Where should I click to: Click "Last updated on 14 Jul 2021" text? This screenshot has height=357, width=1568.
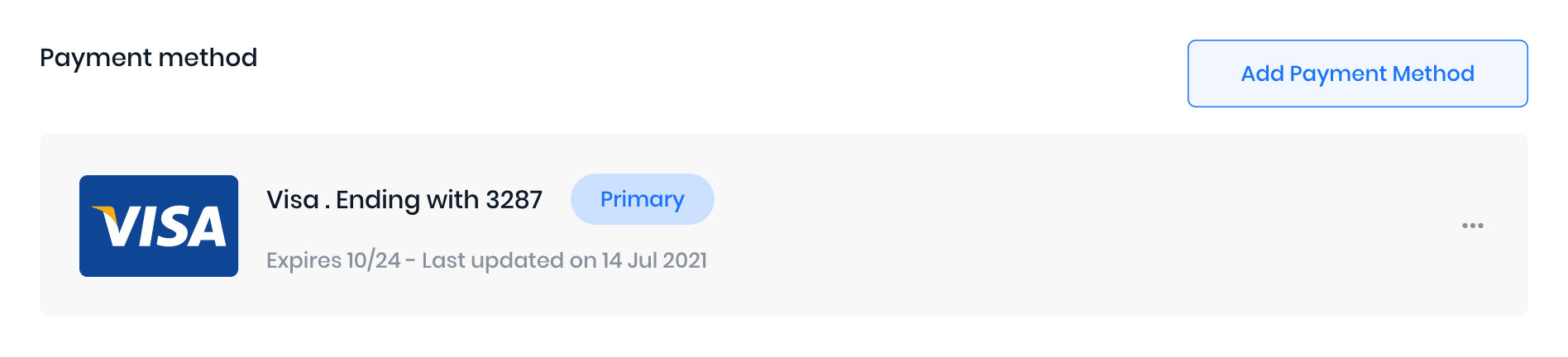point(564,260)
